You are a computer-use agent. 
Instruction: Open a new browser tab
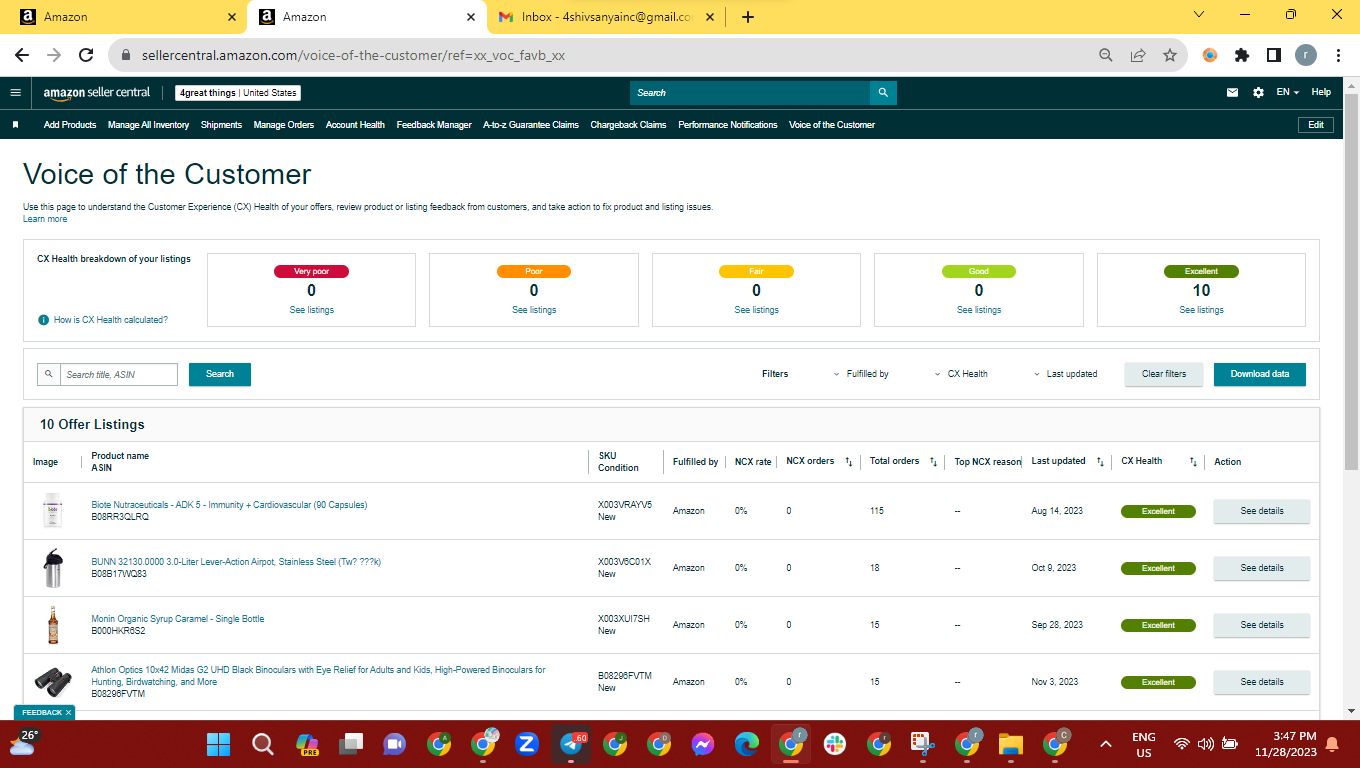[748, 17]
